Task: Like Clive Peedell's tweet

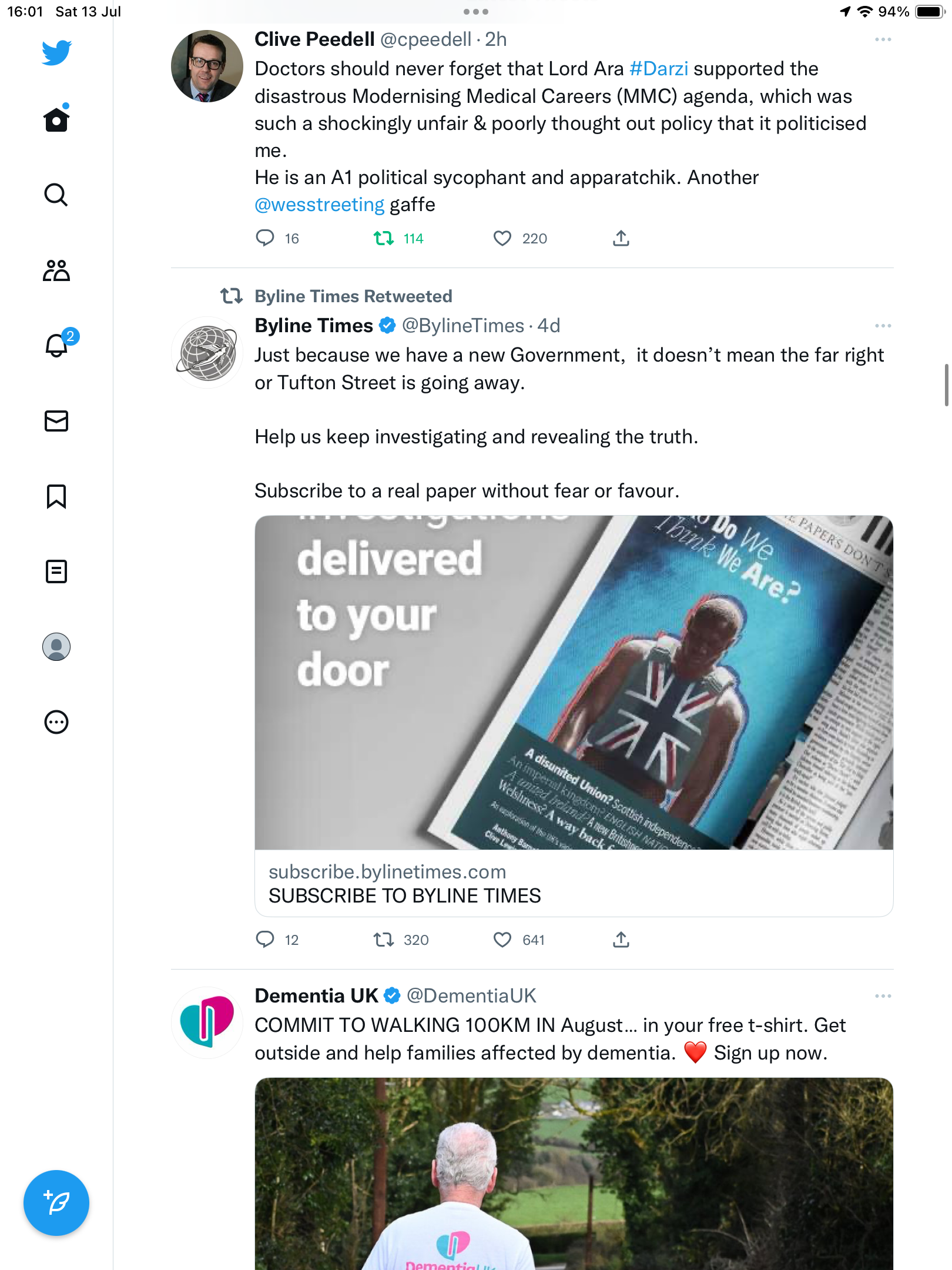Action: click(x=502, y=238)
